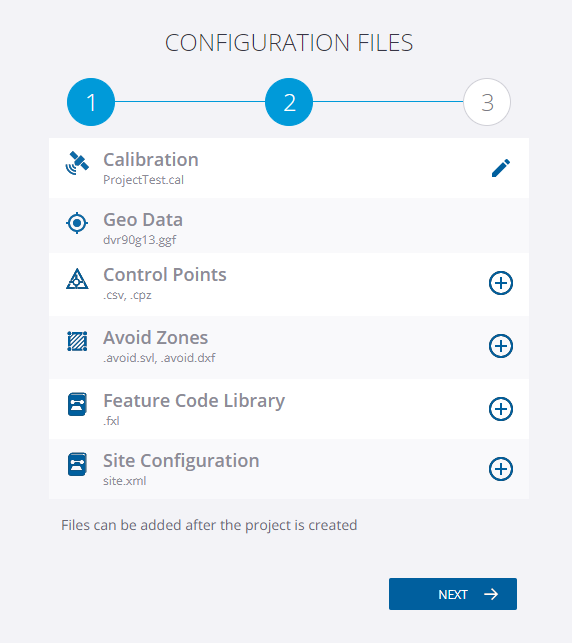
Task: Click the NEXT button
Action: click(x=453, y=594)
